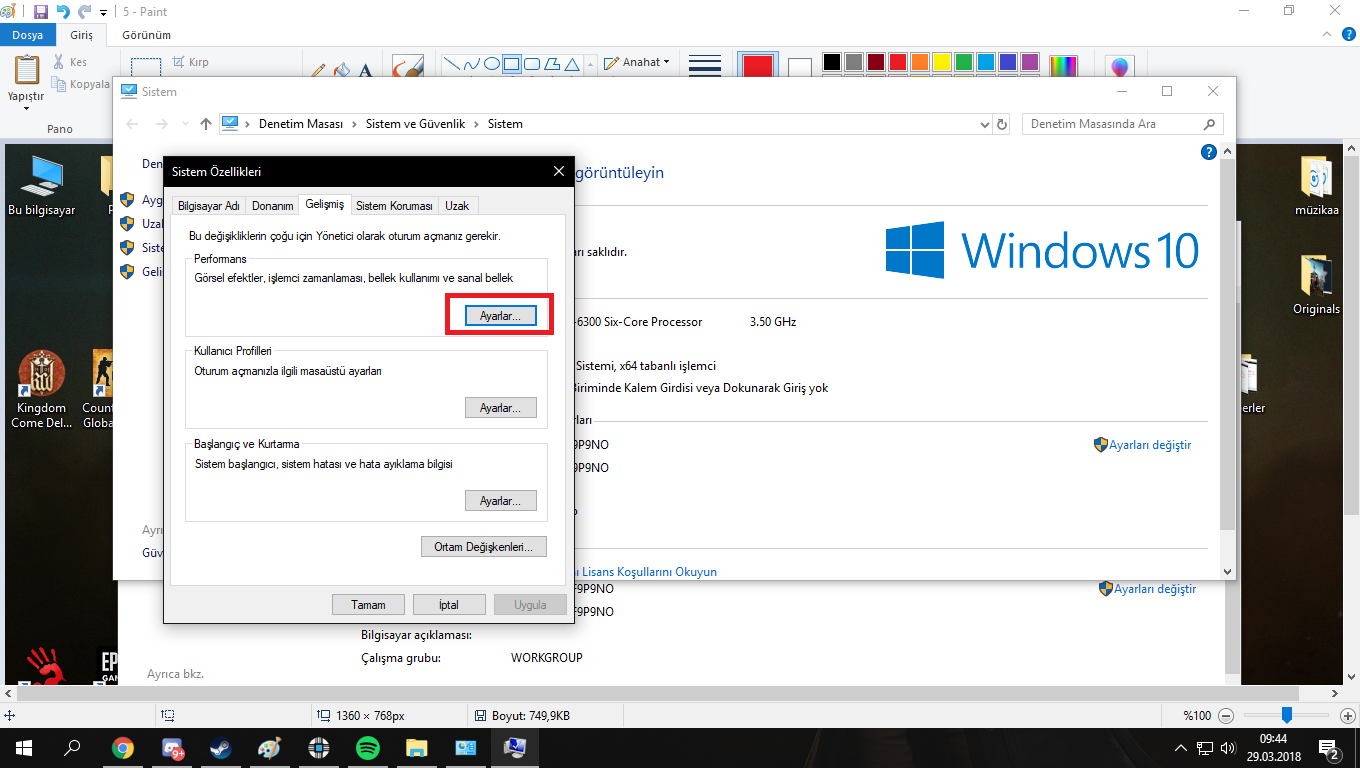Pick the Triangle shape

[x=572, y=63]
